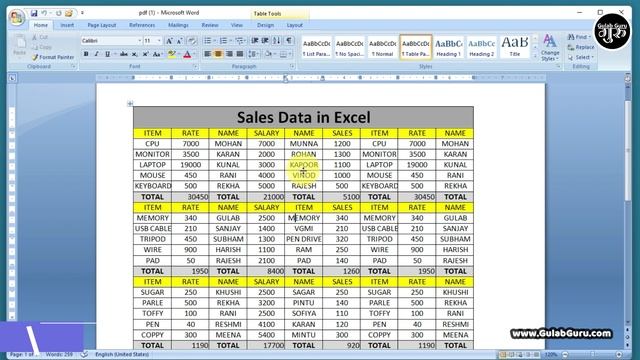640x360 pixels.
Task: Open the Table Tools Design tab
Action: pos(265,25)
